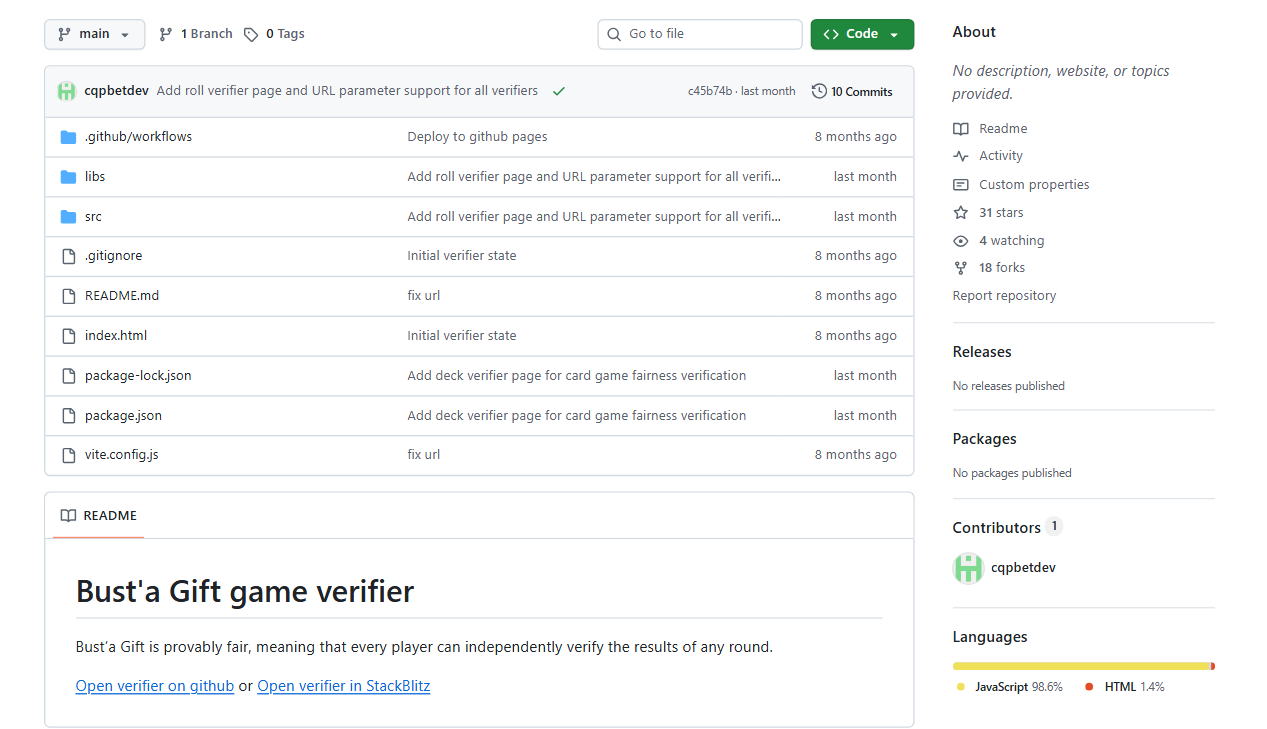Open the 10 Commits history
The height and width of the screenshot is (729, 1267).
[852, 91]
